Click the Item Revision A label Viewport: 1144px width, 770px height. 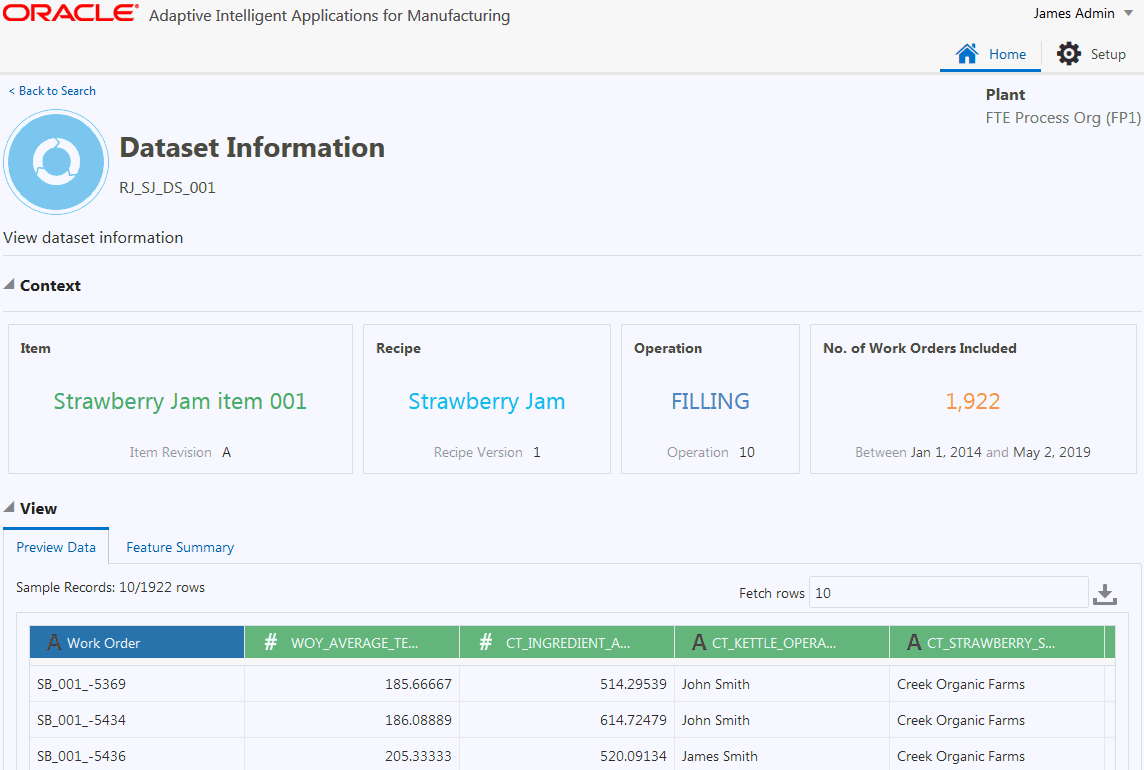180,453
